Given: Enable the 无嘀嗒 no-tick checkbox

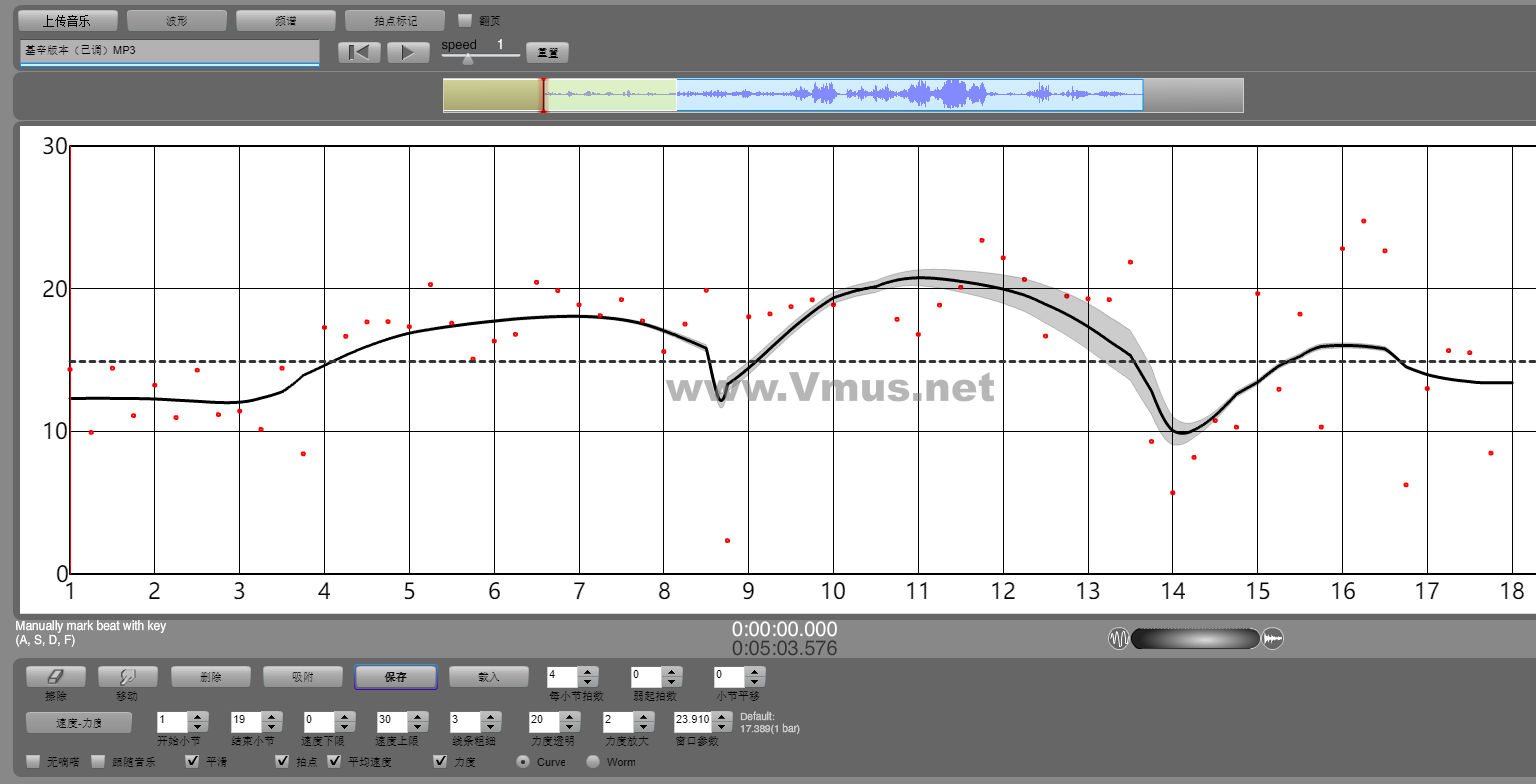Looking at the screenshot, I should (34, 761).
